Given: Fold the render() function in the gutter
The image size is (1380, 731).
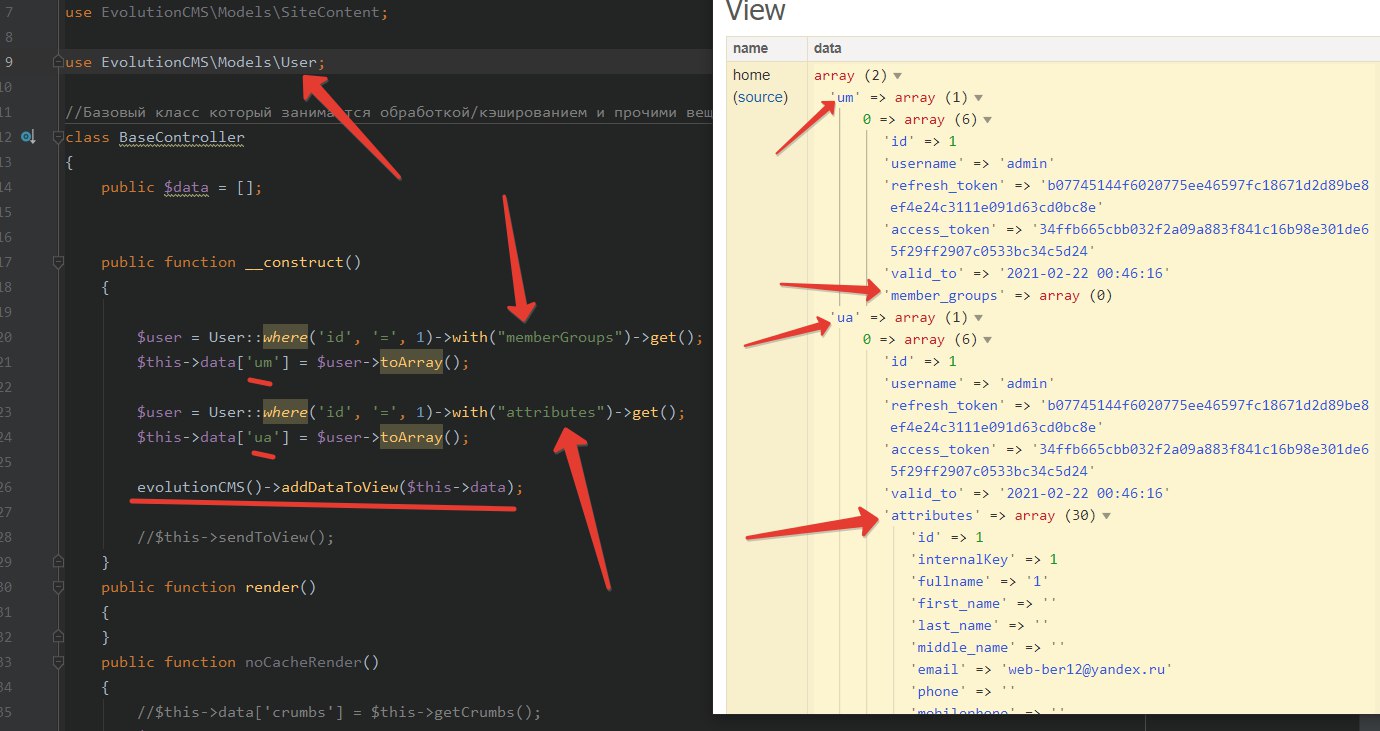Looking at the screenshot, I should click(58, 587).
